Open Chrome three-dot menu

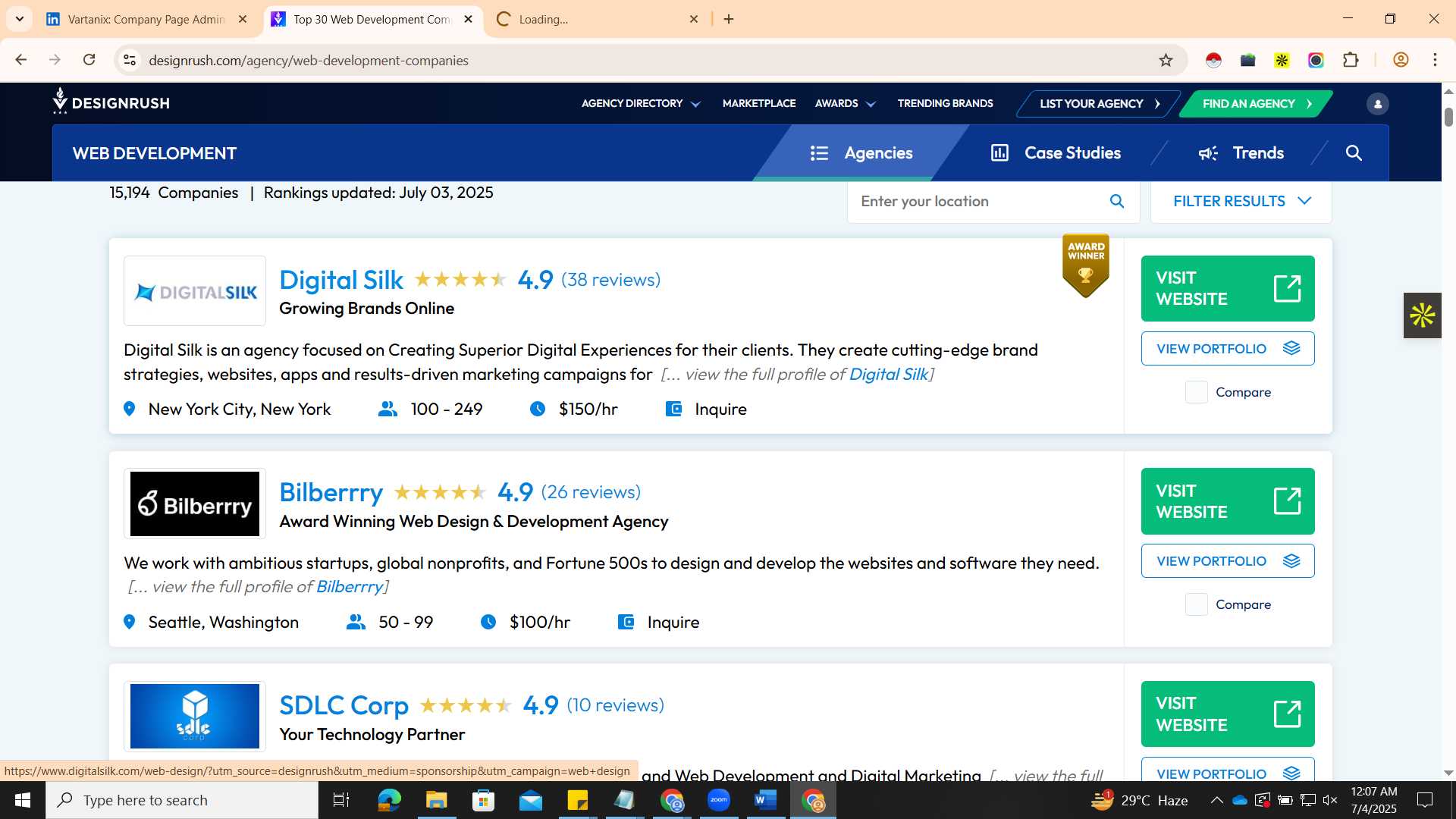click(1435, 60)
